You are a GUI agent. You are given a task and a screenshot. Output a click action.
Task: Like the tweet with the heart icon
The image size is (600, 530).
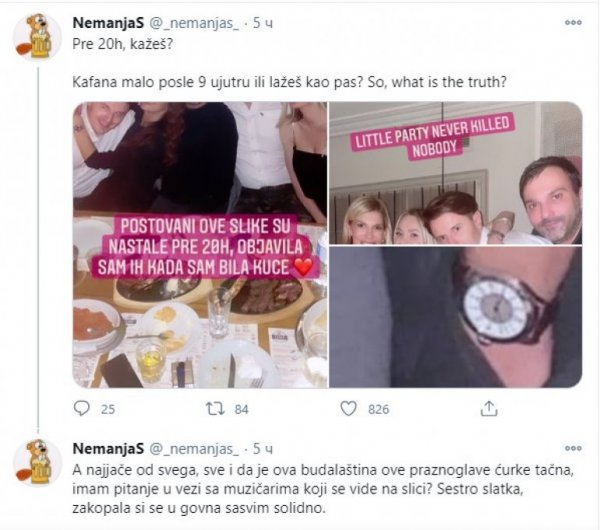pyautogui.click(x=348, y=409)
